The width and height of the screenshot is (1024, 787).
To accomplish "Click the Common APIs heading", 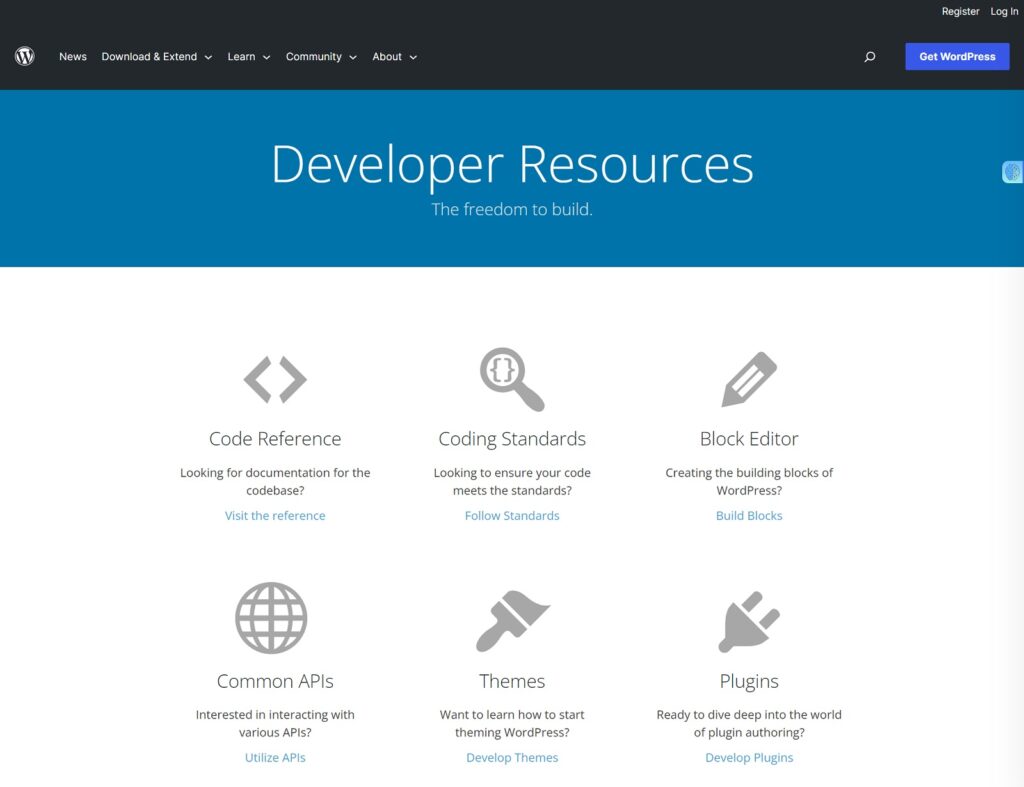I will [275, 681].
